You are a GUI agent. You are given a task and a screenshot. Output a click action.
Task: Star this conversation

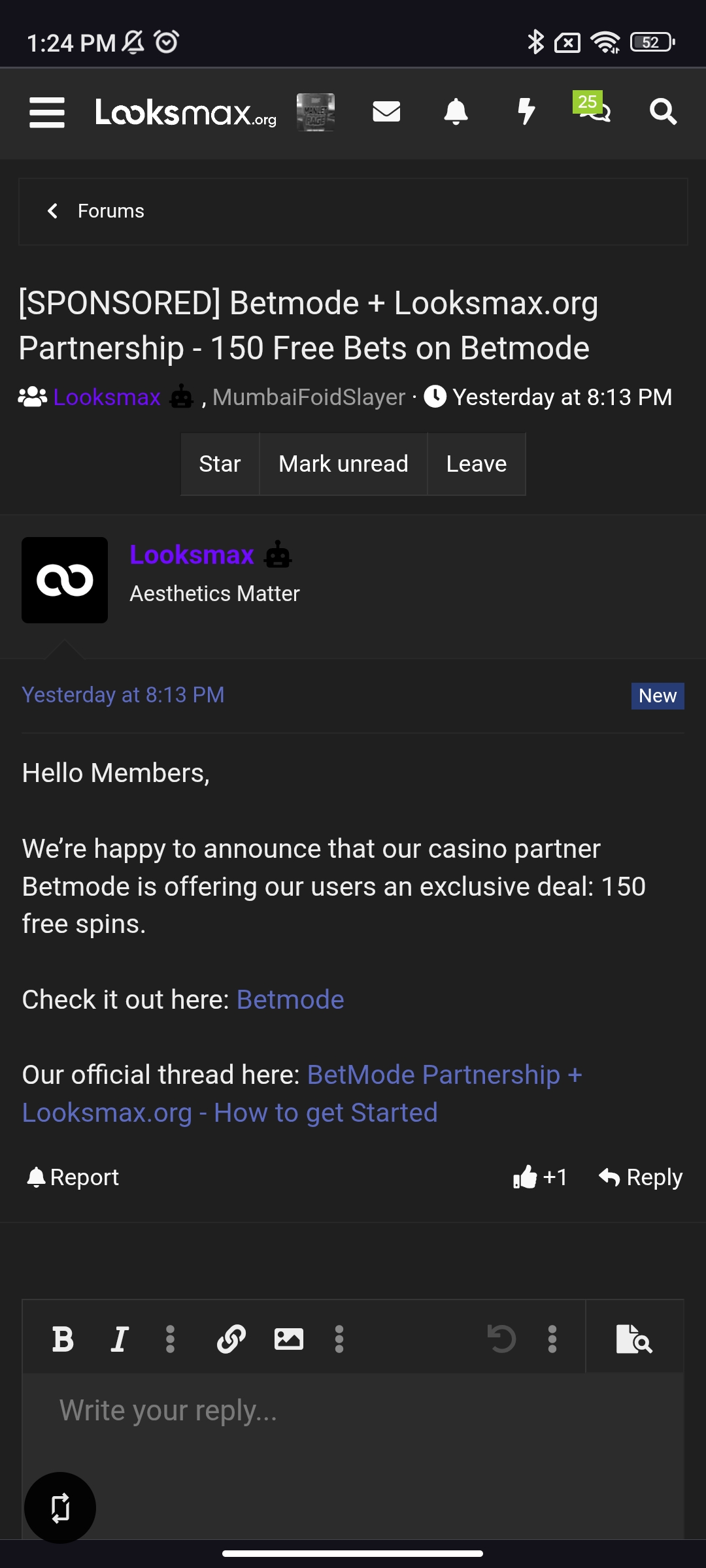coord(220,464)
